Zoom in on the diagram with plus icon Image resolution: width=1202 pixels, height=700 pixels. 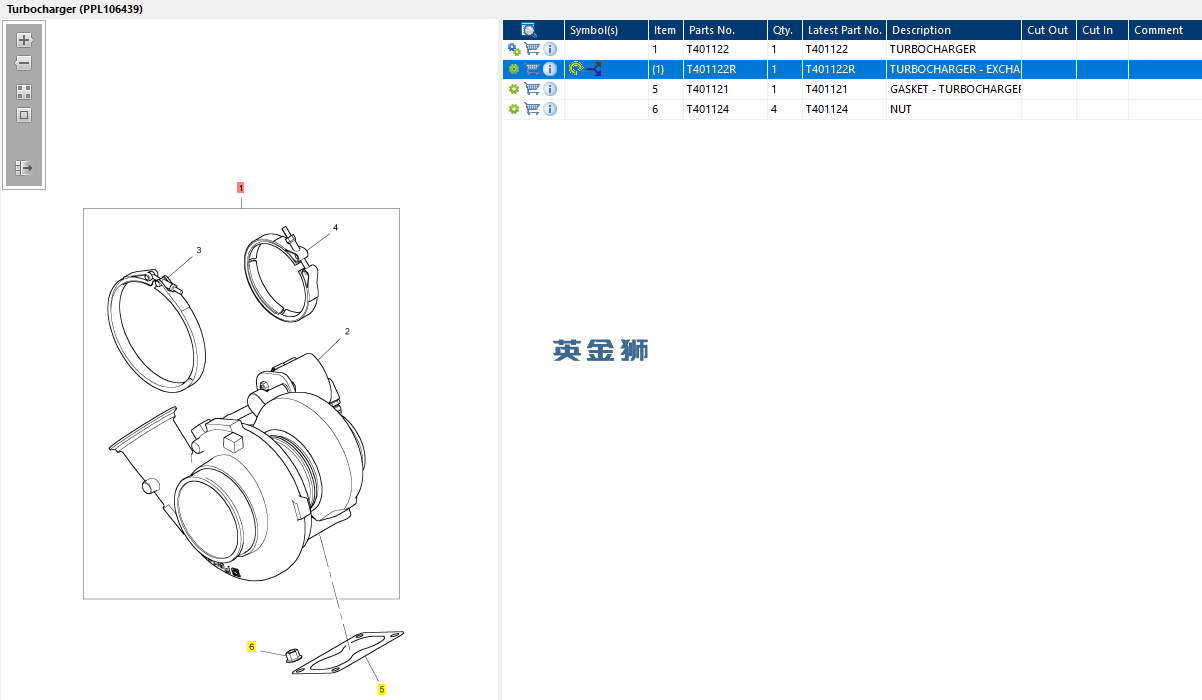tap(25, 40)
